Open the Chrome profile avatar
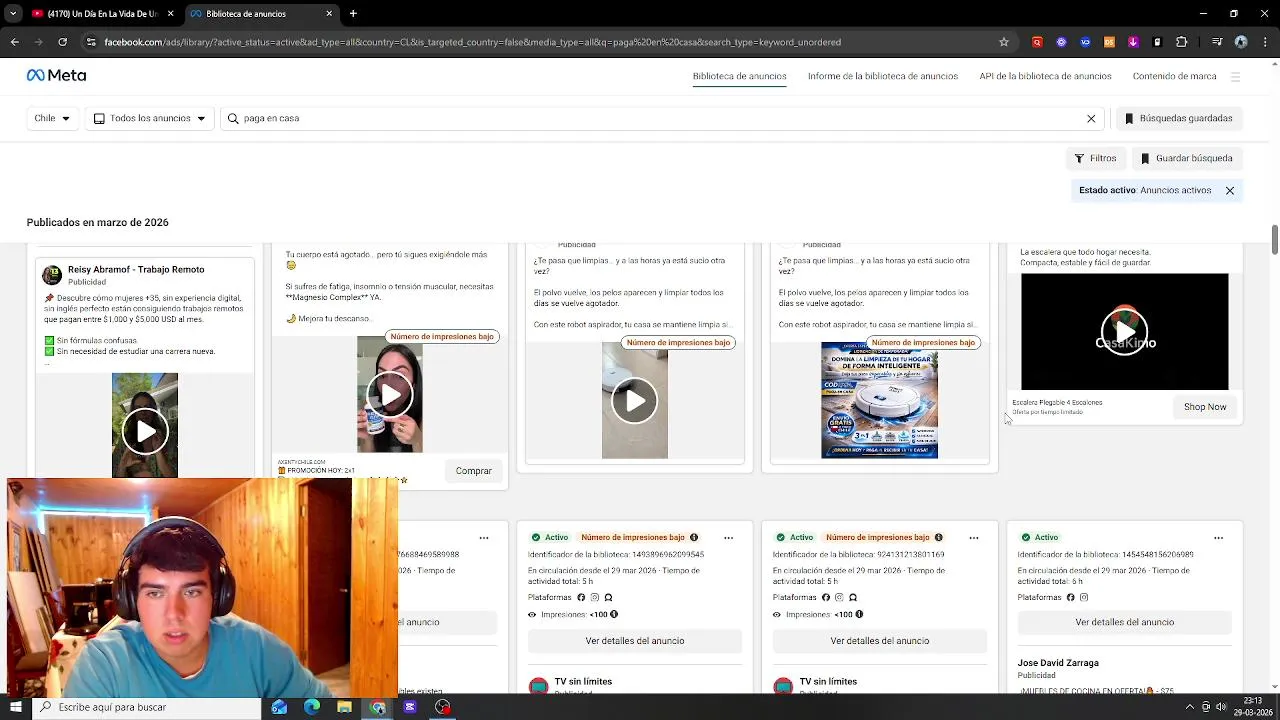This screenshot has height=720, width=1280. coord(1241,42)
